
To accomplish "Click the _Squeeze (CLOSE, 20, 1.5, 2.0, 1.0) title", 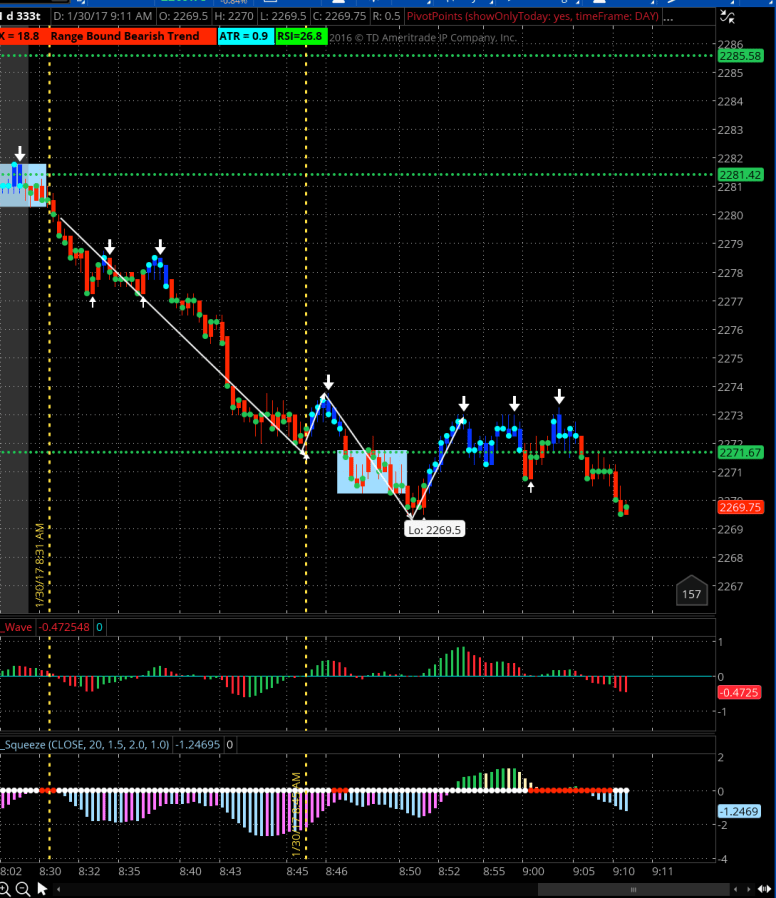I will pos(85,745).
